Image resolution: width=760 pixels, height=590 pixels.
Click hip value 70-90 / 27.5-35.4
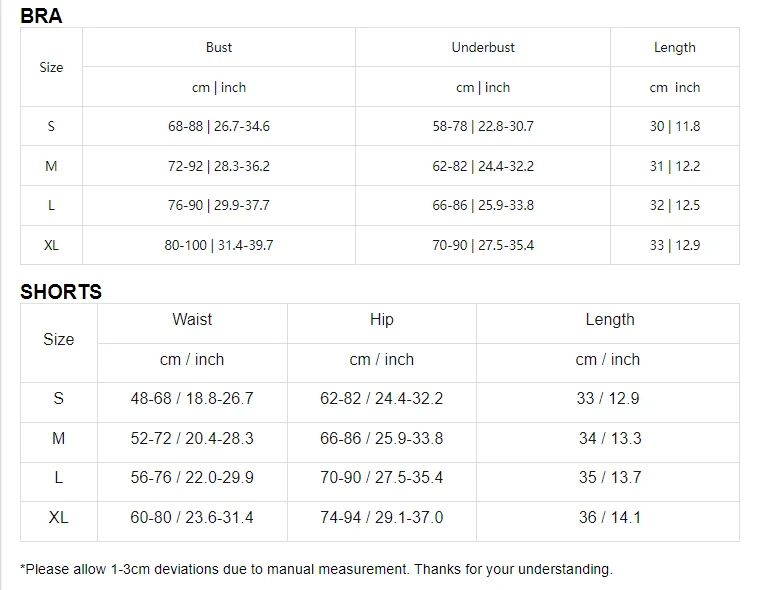381,478
